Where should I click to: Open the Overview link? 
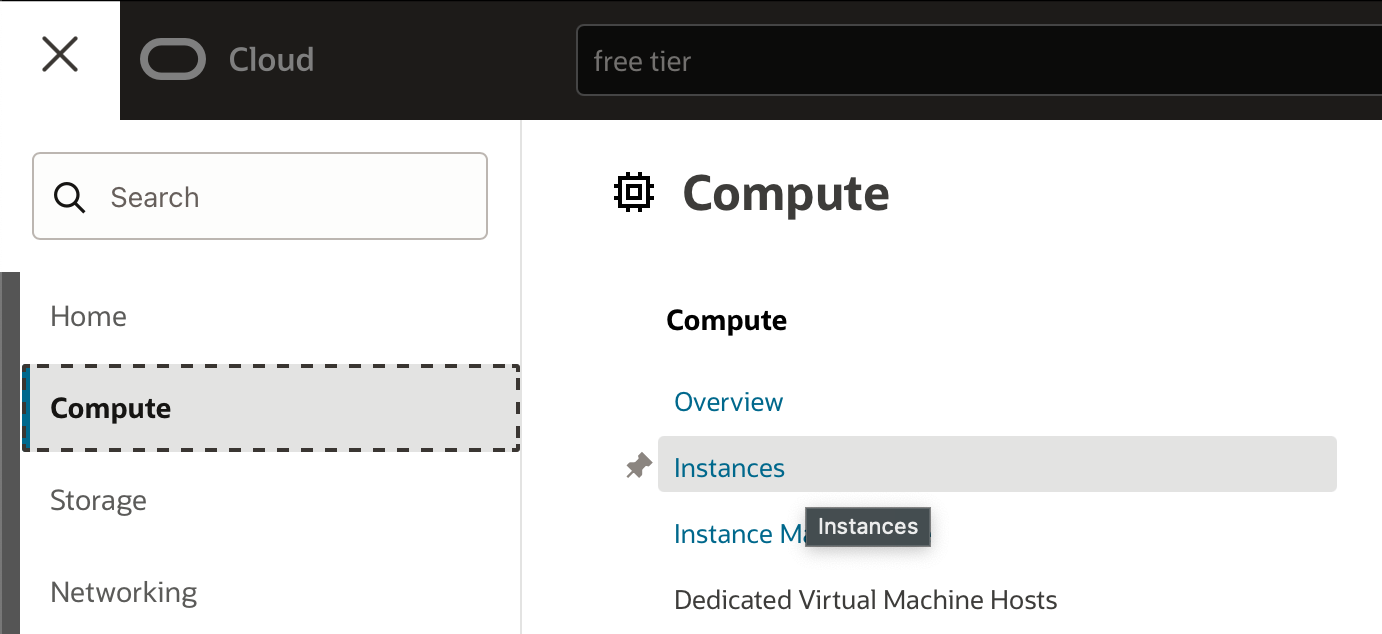(x=729, y=401)
